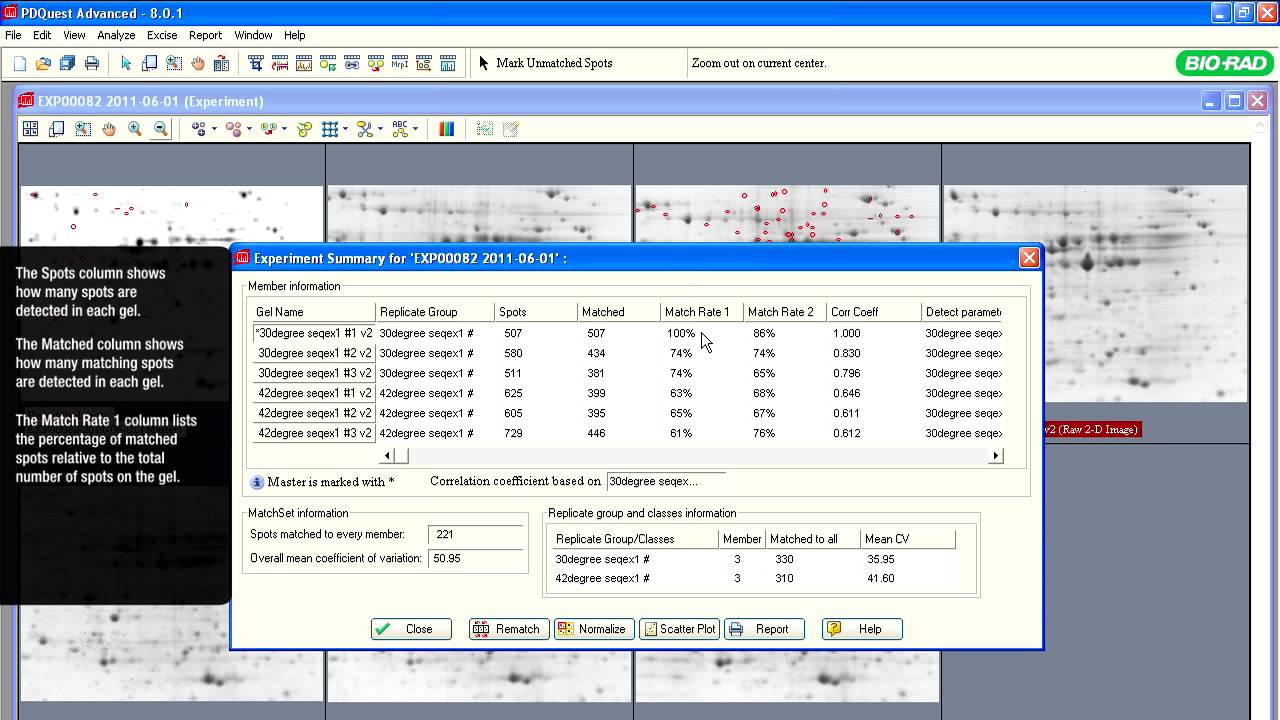Expand the blue grid tool dropdown arrow
The width and height of the screenshot is (1280, 720).
click(x=345, y=129)
